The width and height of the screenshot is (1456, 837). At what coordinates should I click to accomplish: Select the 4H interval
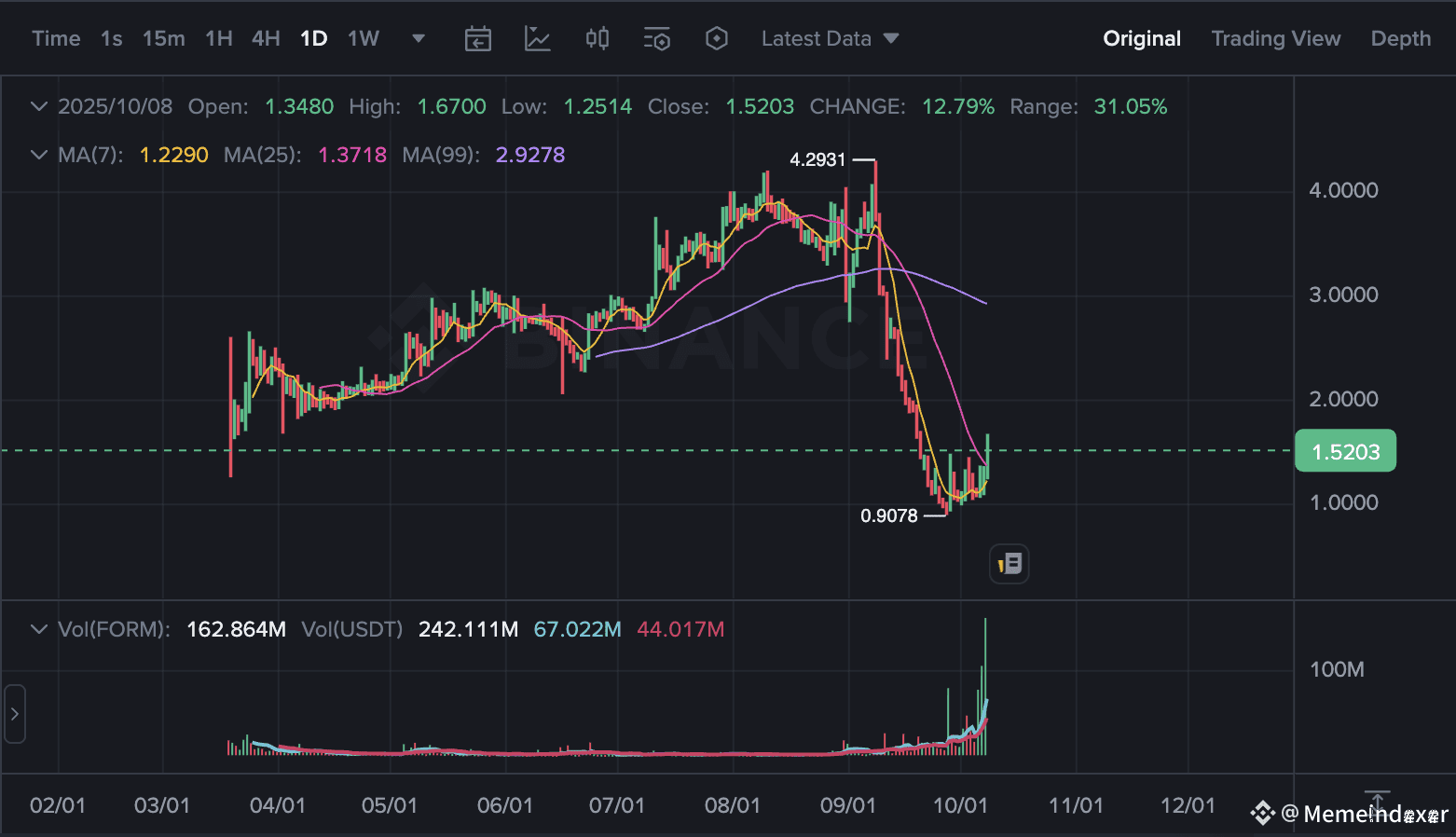click(266, 38)
